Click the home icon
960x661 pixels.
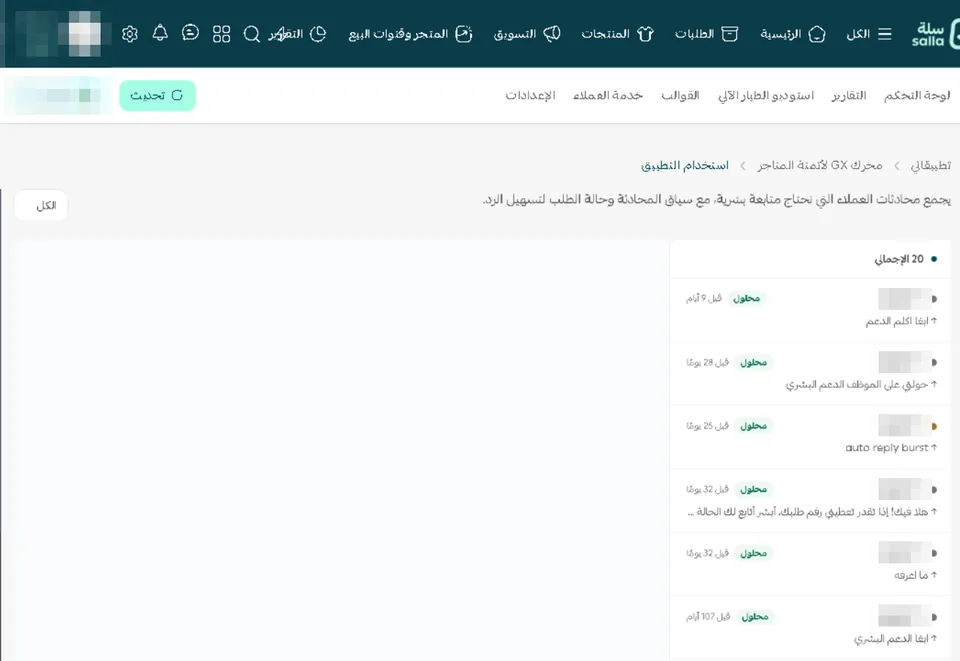tap(817, 34)
